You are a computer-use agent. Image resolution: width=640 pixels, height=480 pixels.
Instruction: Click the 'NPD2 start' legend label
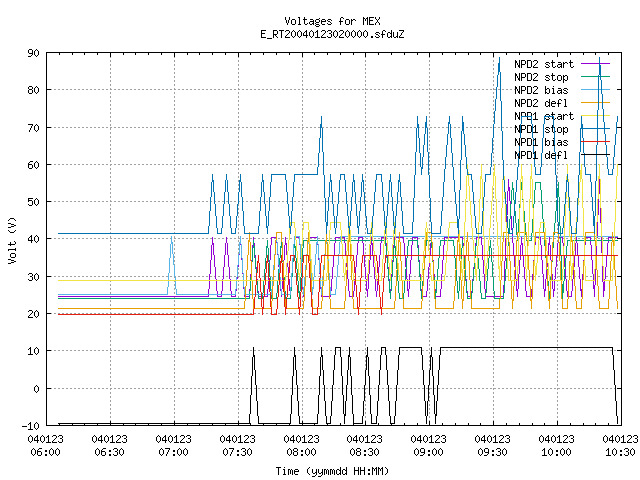[544, 64]
